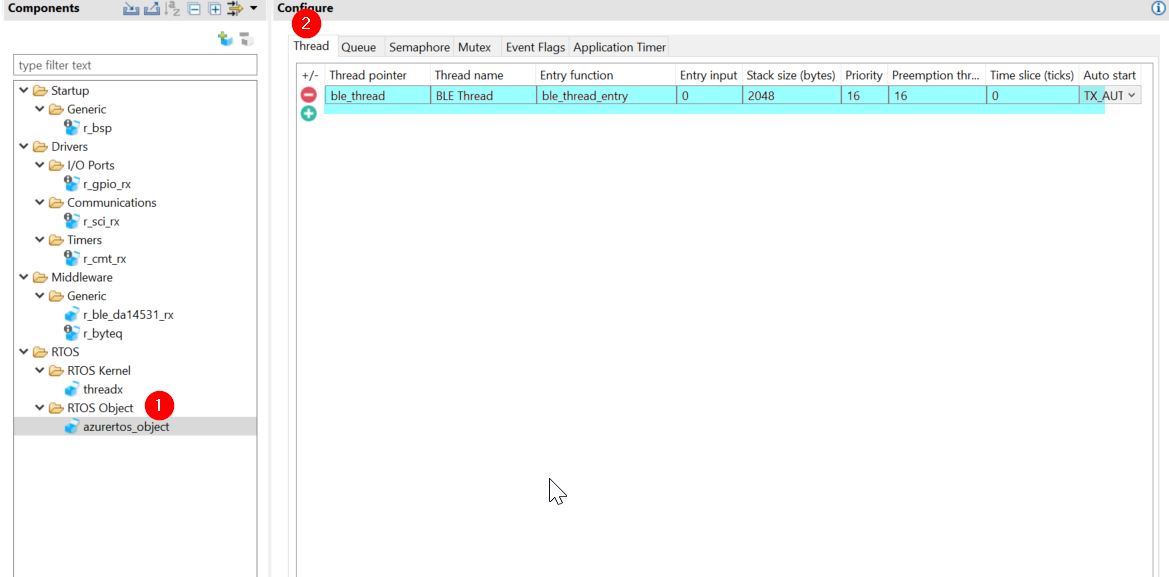Select the Time slice cell showing 0
This screenshot has width=1169, height=577.
[x=1032, y=95]
